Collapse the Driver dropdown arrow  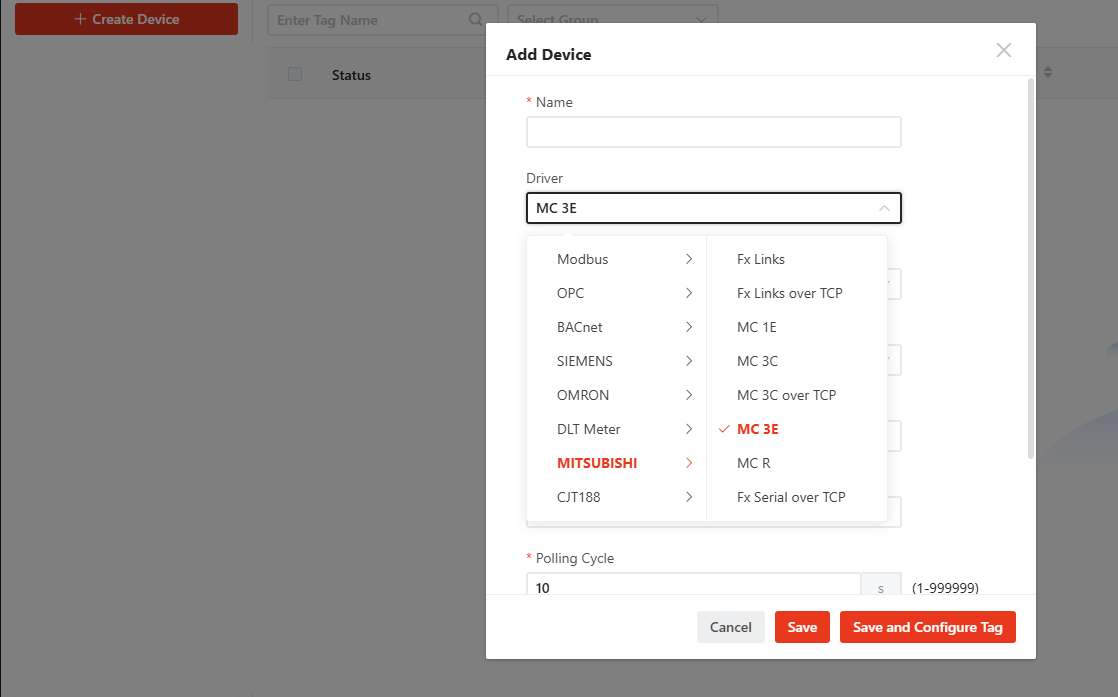click(884, 208)
